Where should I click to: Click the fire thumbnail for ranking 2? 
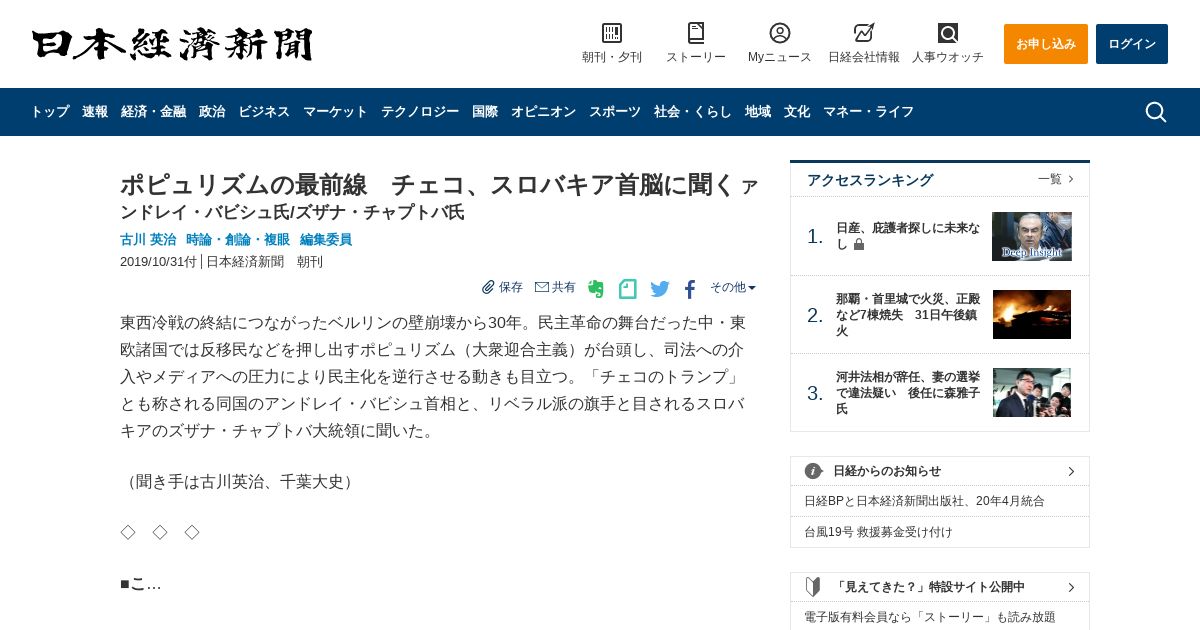tap(1032, 315)
